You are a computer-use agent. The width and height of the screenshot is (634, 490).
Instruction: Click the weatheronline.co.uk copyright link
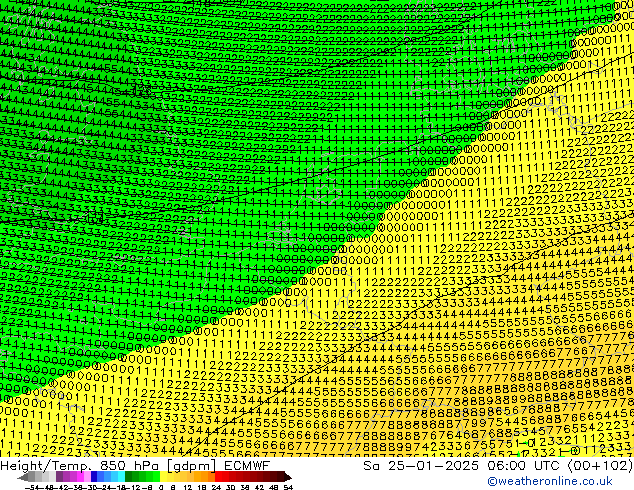click(x=550, y=481)
